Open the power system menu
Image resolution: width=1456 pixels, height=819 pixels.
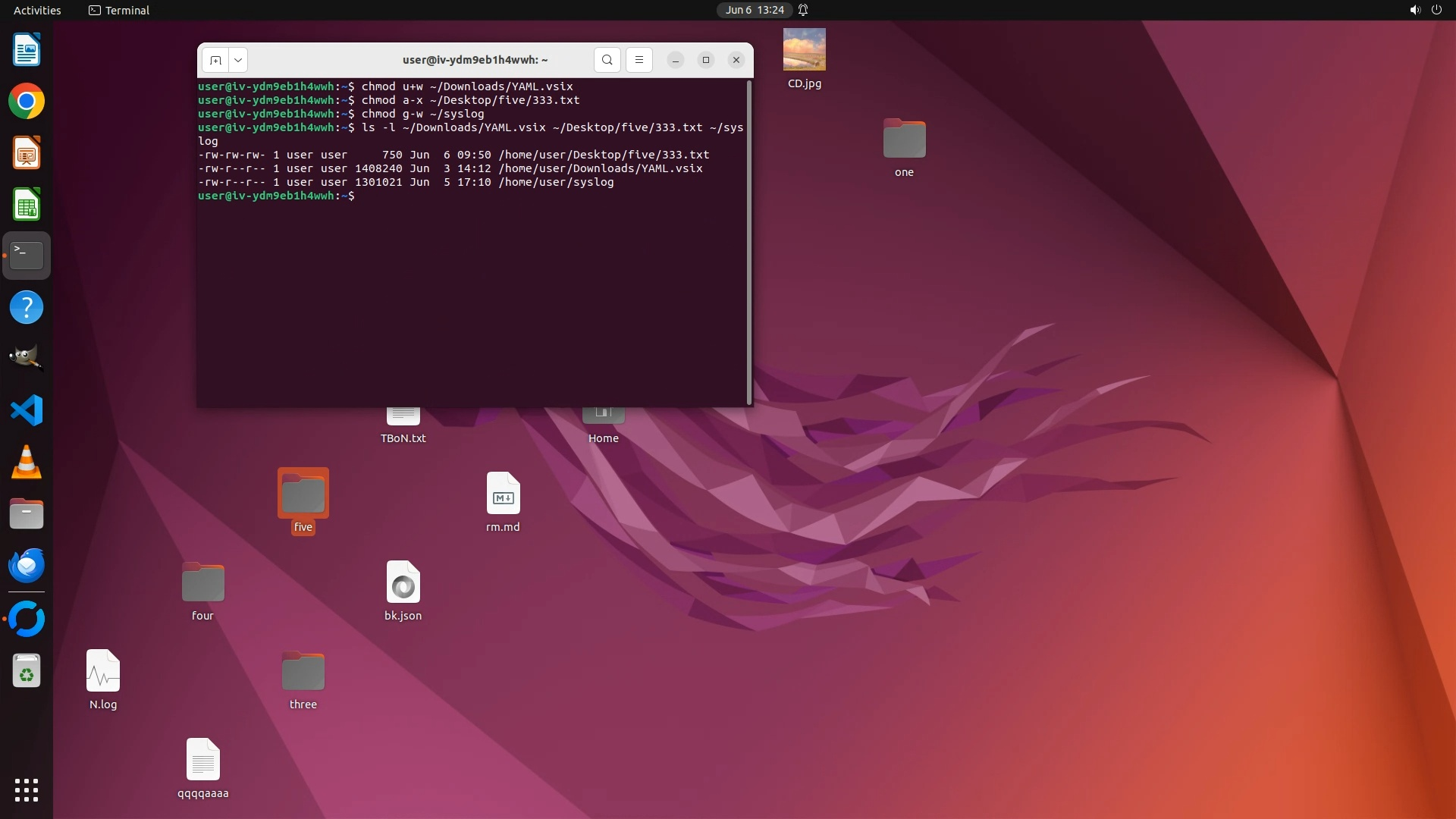pyautogui.click(x=1436, y=10)
